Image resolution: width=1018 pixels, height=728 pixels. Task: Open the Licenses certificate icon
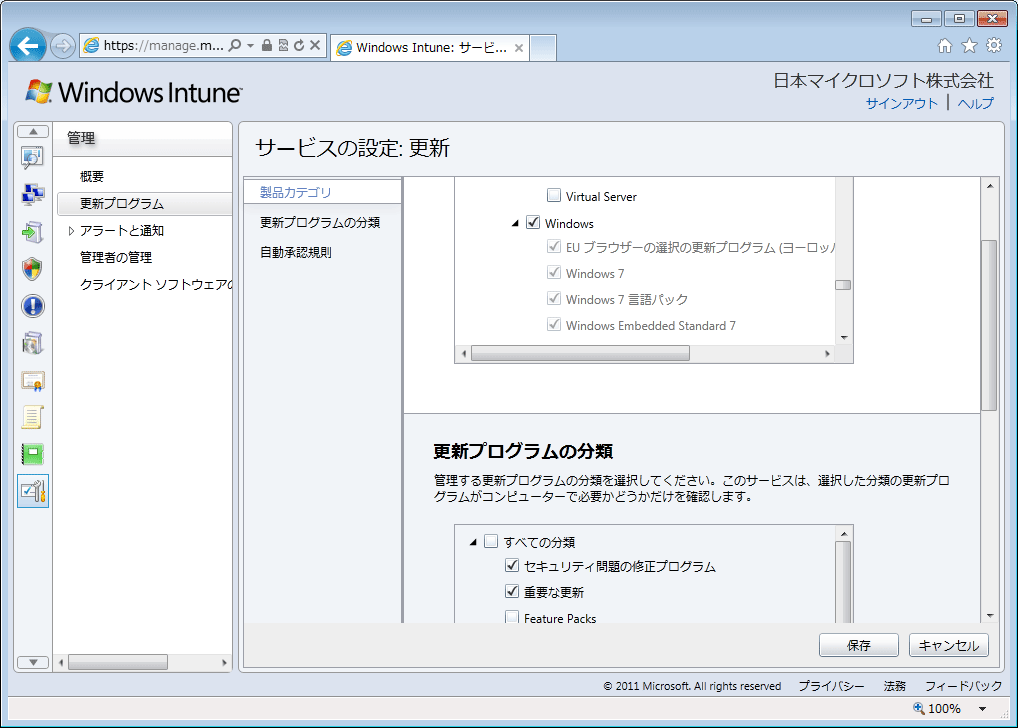click(x=32, y=381)
